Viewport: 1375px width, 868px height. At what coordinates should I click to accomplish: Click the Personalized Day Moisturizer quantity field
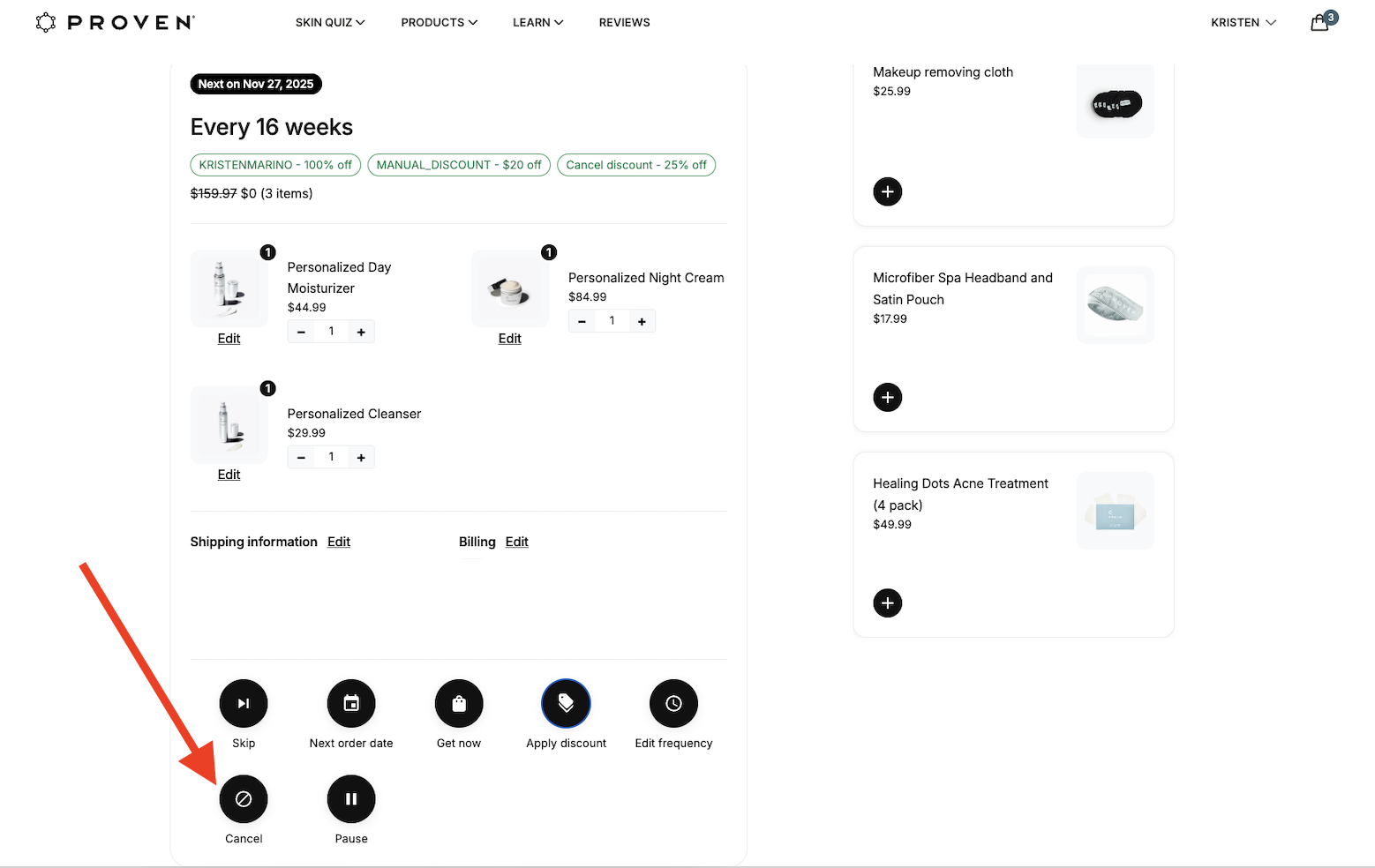tap(331, 332)
